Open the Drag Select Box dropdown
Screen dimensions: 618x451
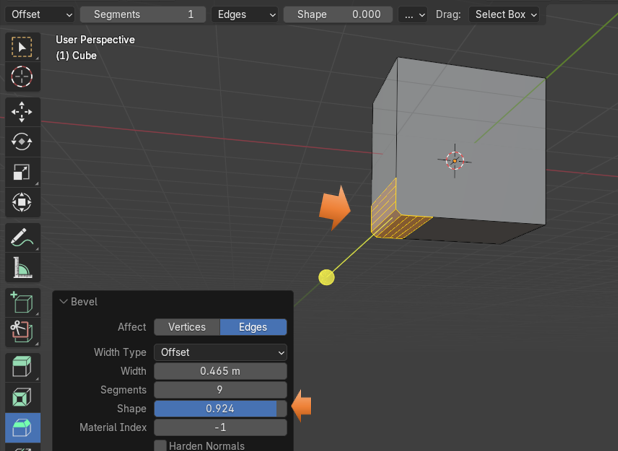pyautogui.click(x=505, y=14)
